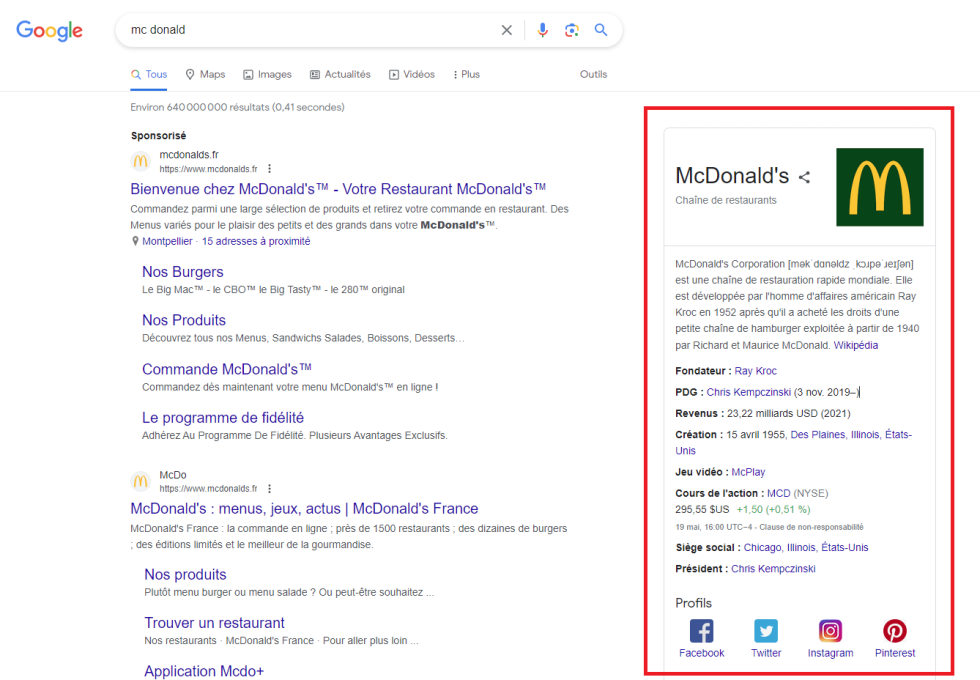This screenshot has height=680, width=980.
Task: Open Chicago, Illinois headquarters link
Action: pyautogui.click(x=806, y=548)
